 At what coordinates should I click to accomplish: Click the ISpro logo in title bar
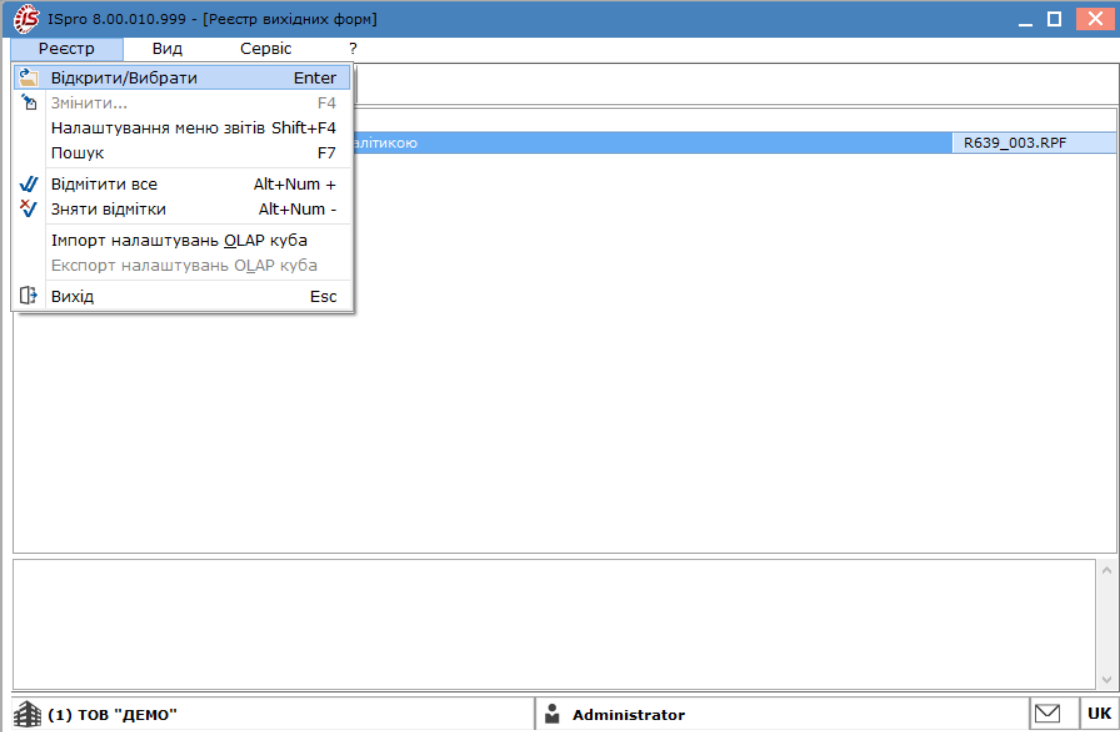pos(26,19)
